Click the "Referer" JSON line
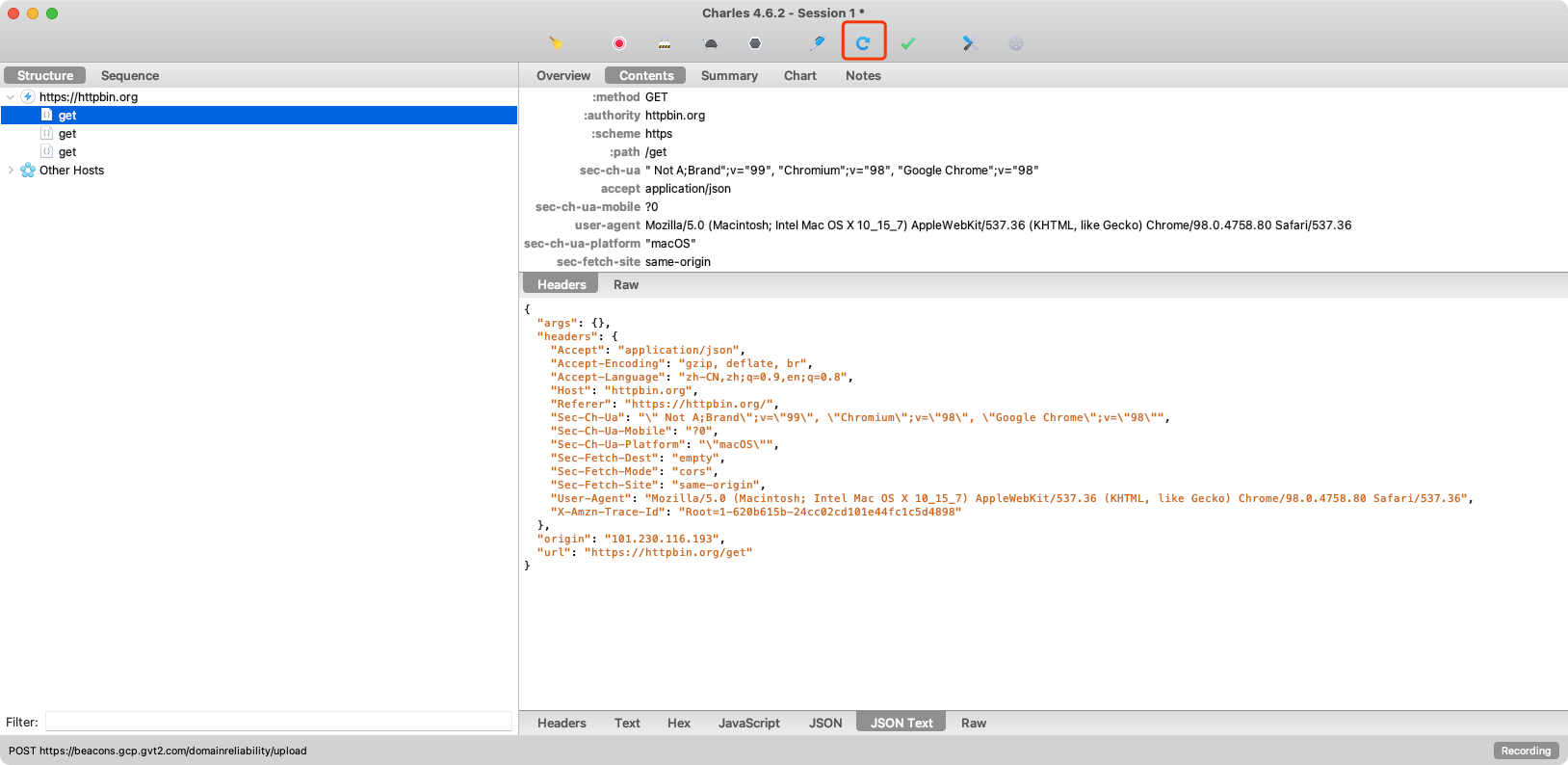The width and height of the screenshot is (1568, 765). pos(665,404)
